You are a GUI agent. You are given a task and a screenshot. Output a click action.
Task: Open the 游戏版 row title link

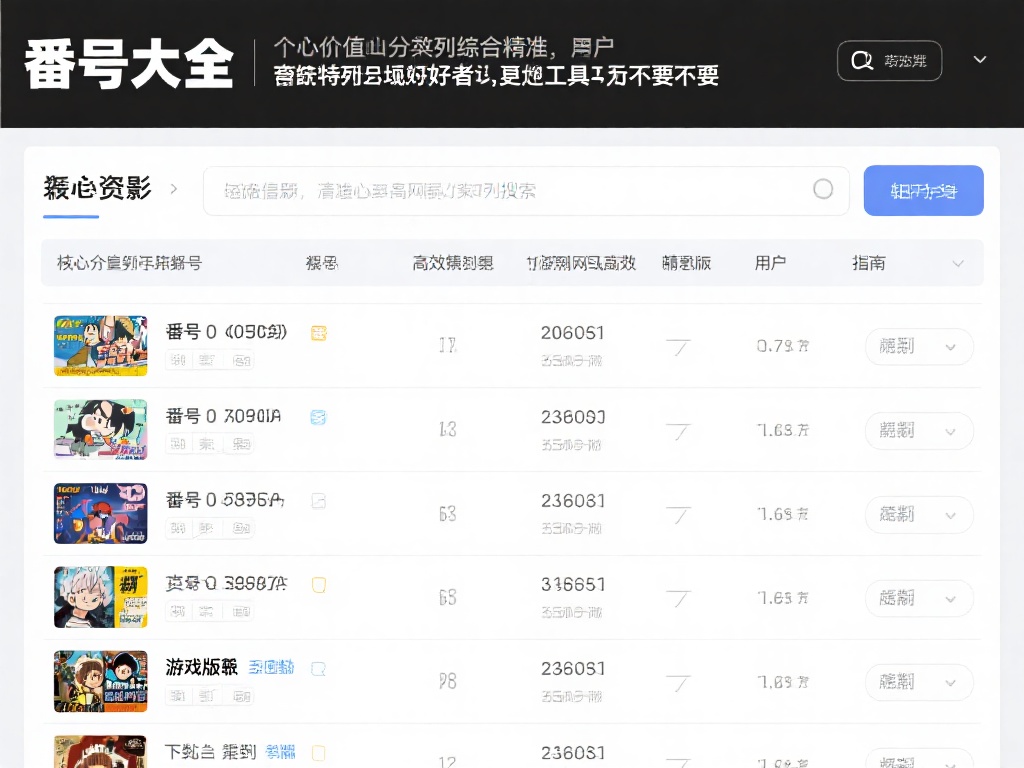click(x=201, y=667)
